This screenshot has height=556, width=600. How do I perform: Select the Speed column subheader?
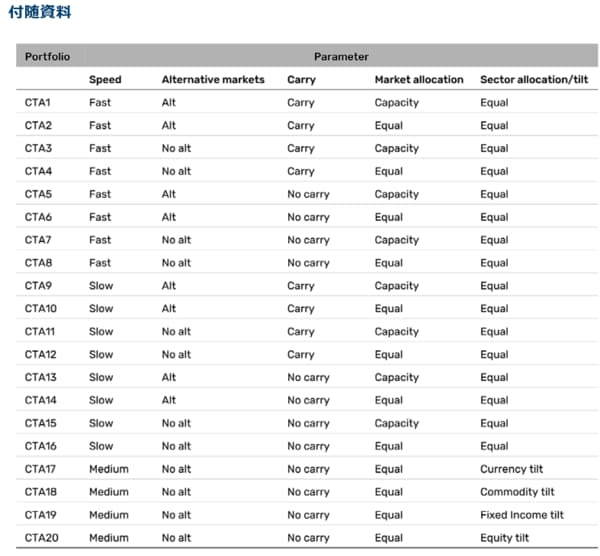(105, 80)
